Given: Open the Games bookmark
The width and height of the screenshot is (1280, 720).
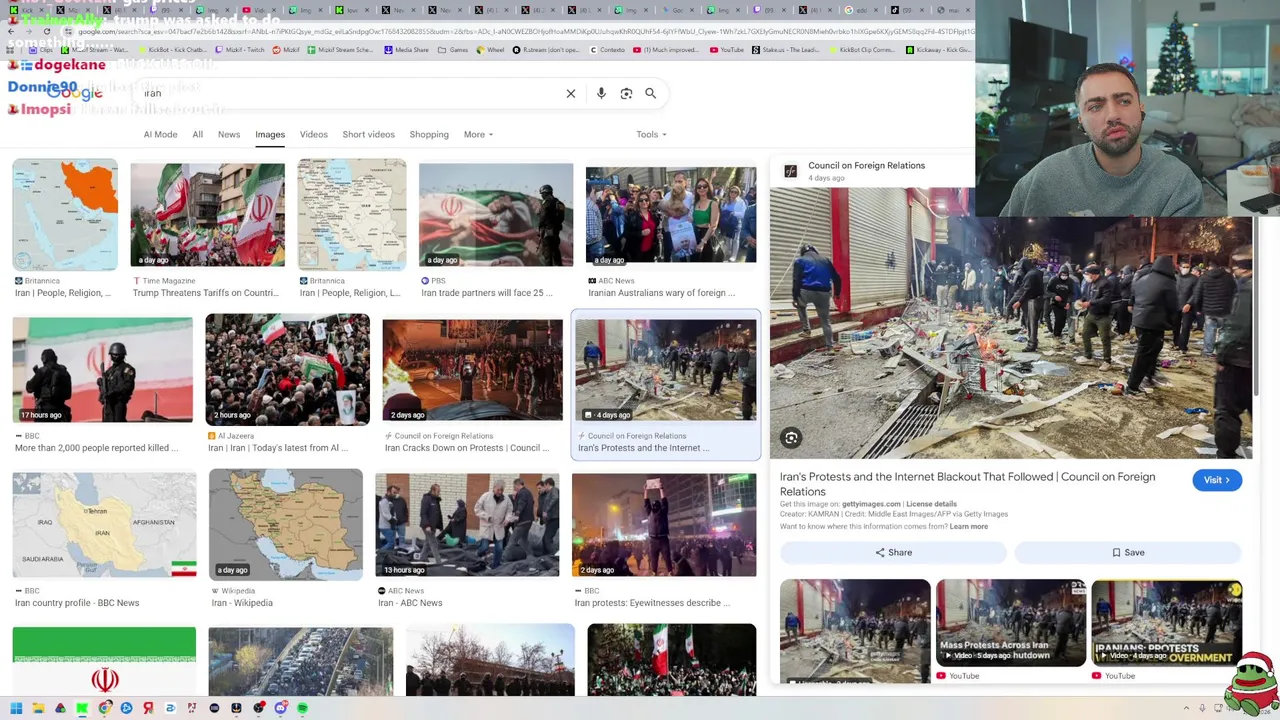Looking at the screenshot, I should tap(454, 50).
